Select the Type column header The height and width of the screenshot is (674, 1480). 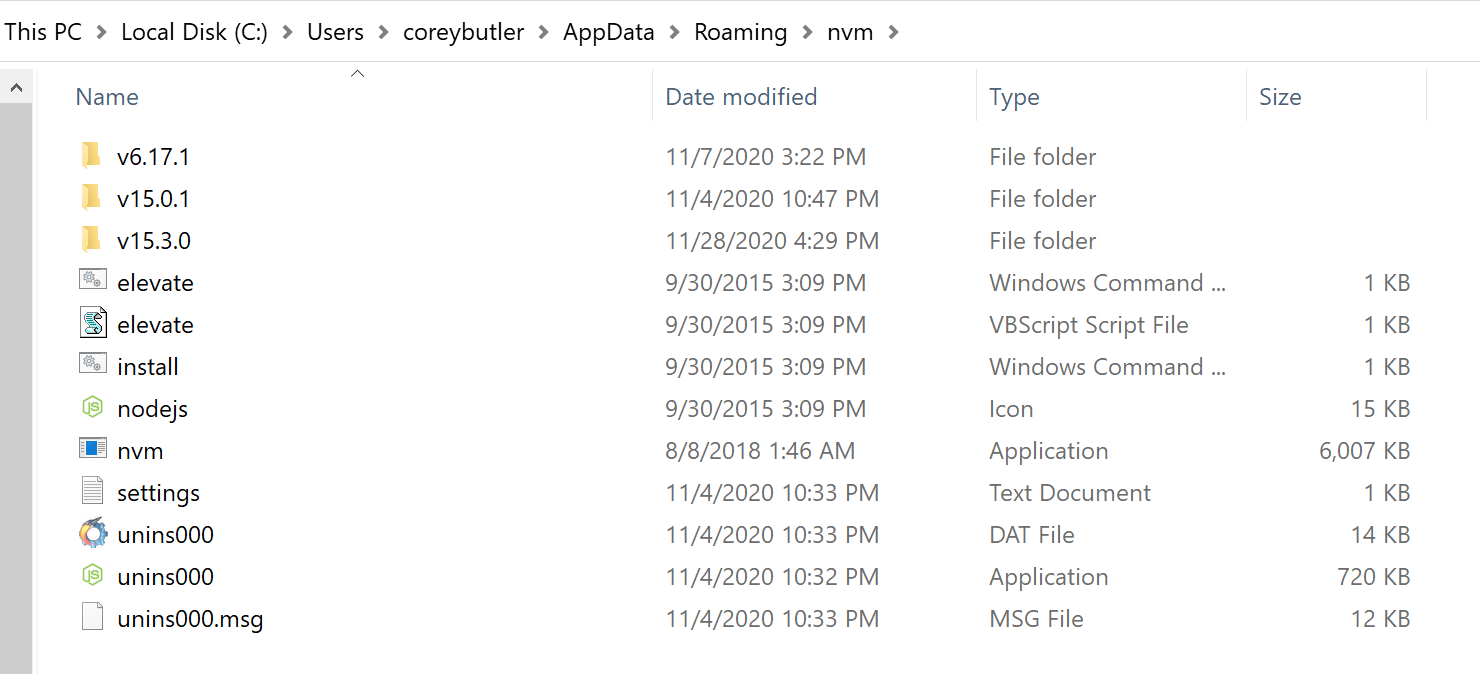coord(1014,96)
